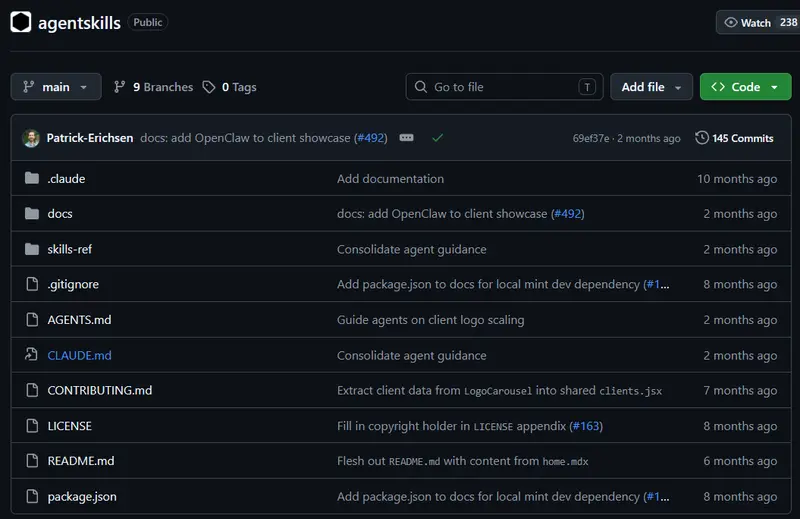The width and height of the screenshot is (800, 519).
Task: Open pull request #492 in latest commit header
Action: pyautogui.click(x=371, y=138)
